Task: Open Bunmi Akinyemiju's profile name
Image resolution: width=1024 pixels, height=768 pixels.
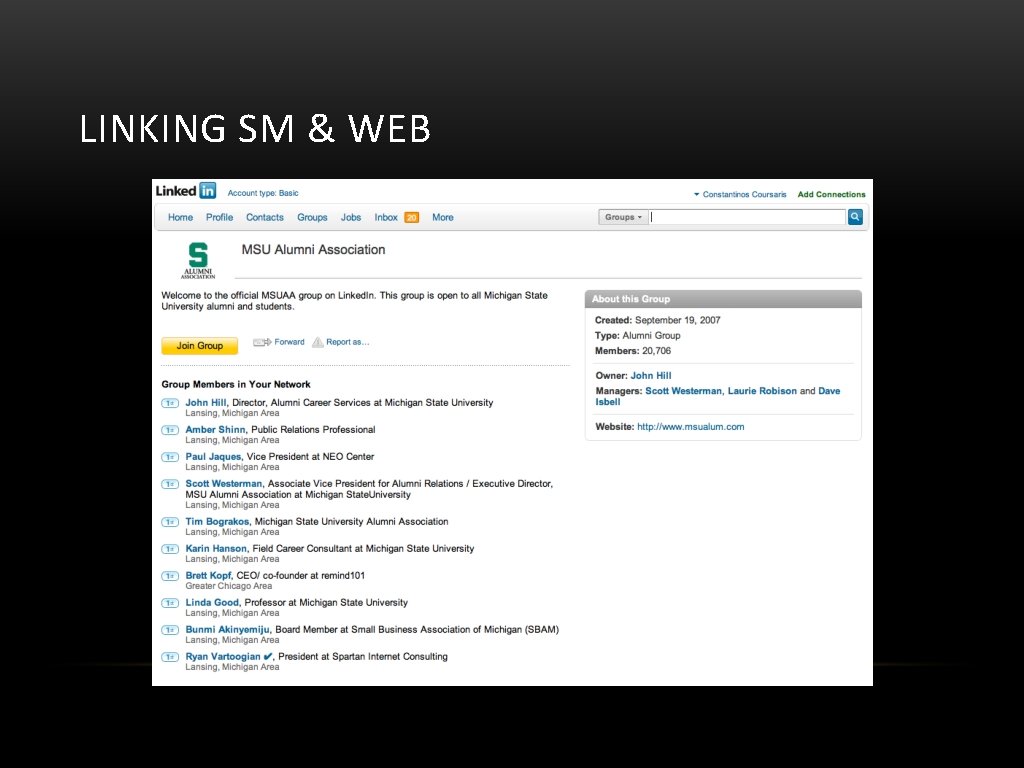Action: pyautogui.click(x=227, y=630)
